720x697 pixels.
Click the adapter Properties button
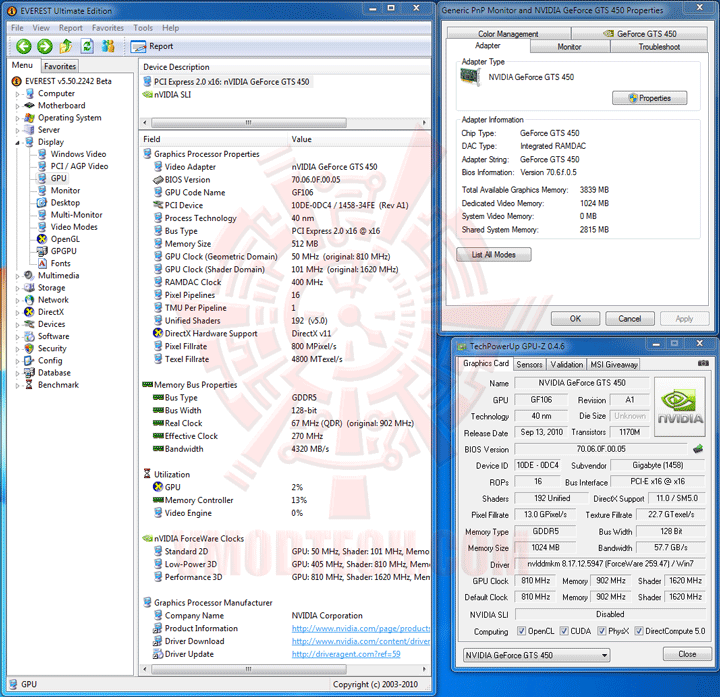(x=649, y=98)
